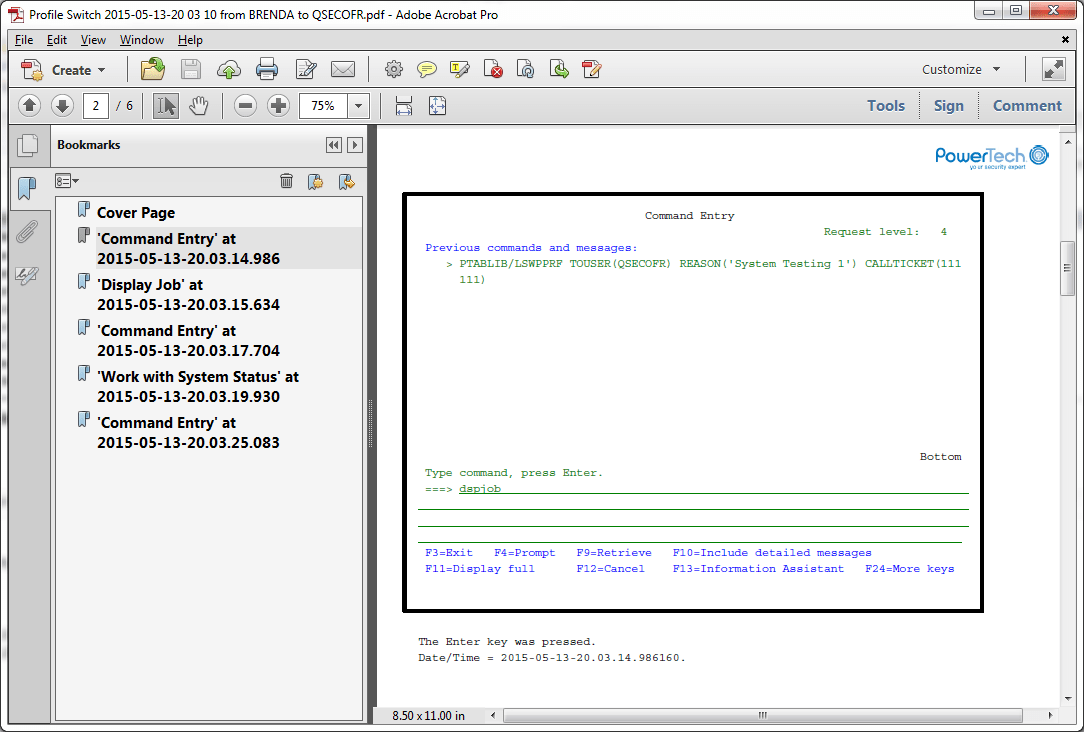This screenshot has height=732, width=1084.
Task: Add a sticky note comment
Action: click(428, 69)
